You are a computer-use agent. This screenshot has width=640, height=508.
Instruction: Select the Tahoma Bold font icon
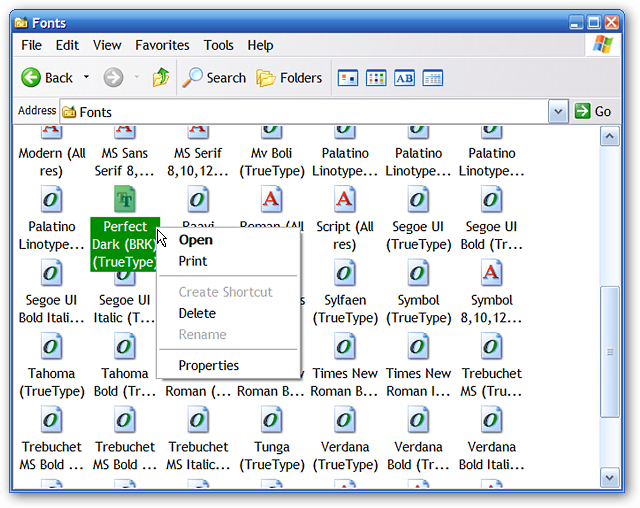point(124,346)
